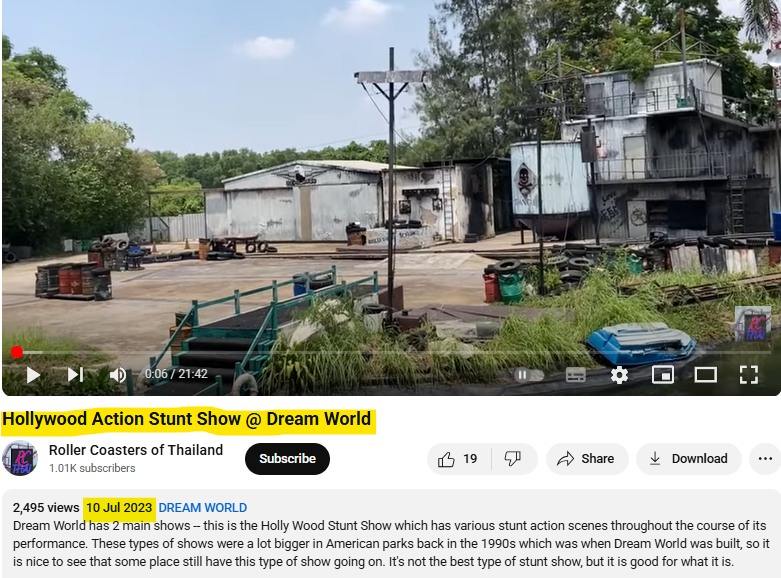Enable theater mode view
The width and height of the screenshot is (781, 578).
point(706,375)
